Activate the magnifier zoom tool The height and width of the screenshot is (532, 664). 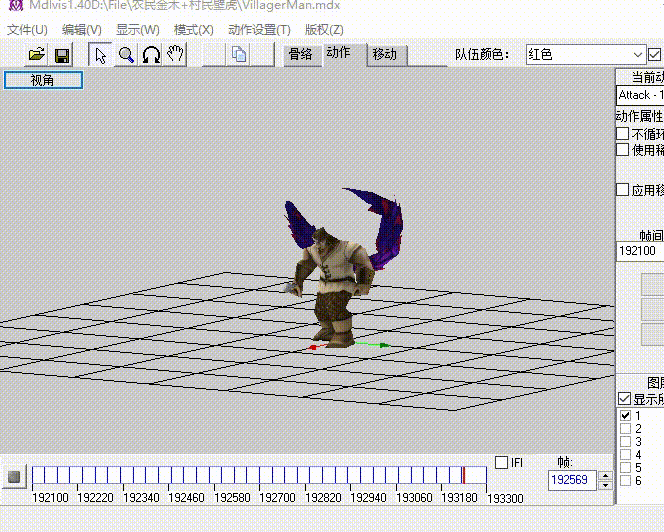(126, 55)
